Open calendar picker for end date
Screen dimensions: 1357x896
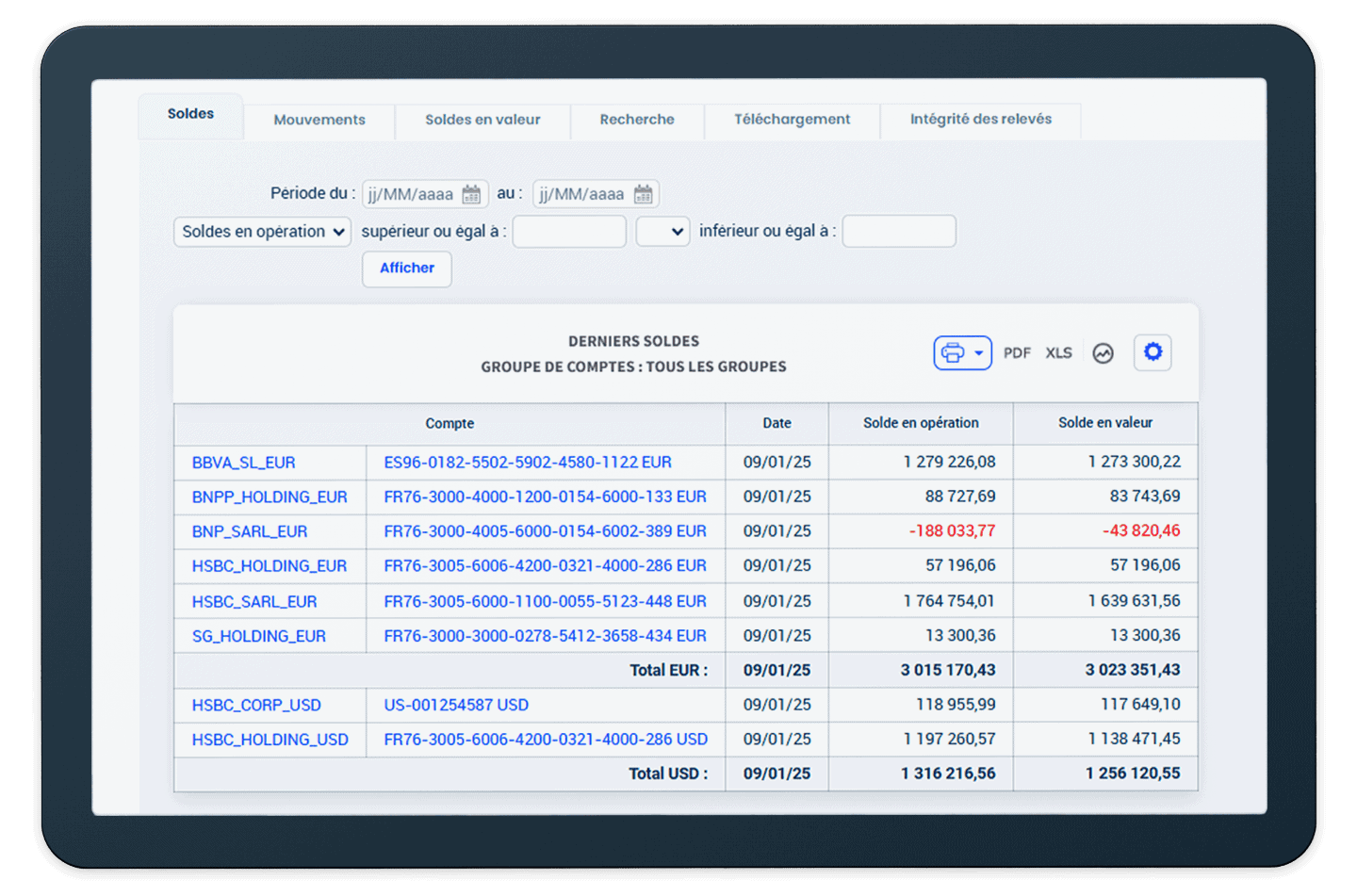pyautogui.click(x=643, y=195)
